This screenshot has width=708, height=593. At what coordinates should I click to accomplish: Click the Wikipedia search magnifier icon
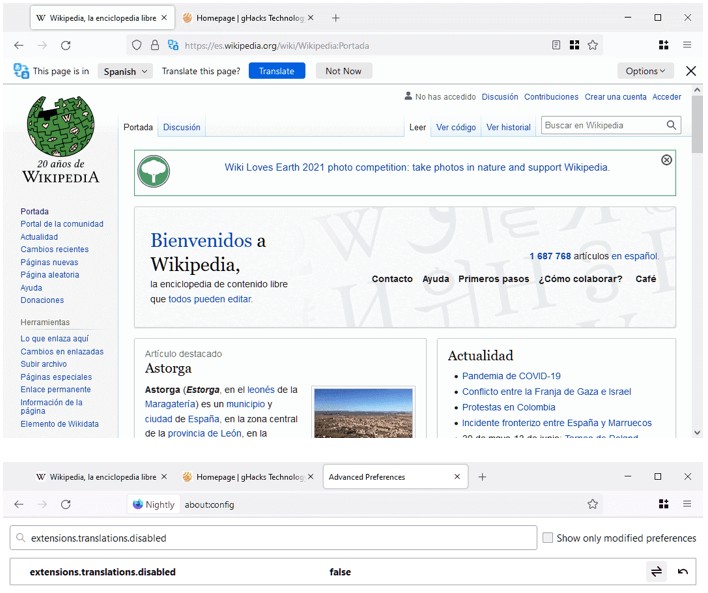pos(672,125)
